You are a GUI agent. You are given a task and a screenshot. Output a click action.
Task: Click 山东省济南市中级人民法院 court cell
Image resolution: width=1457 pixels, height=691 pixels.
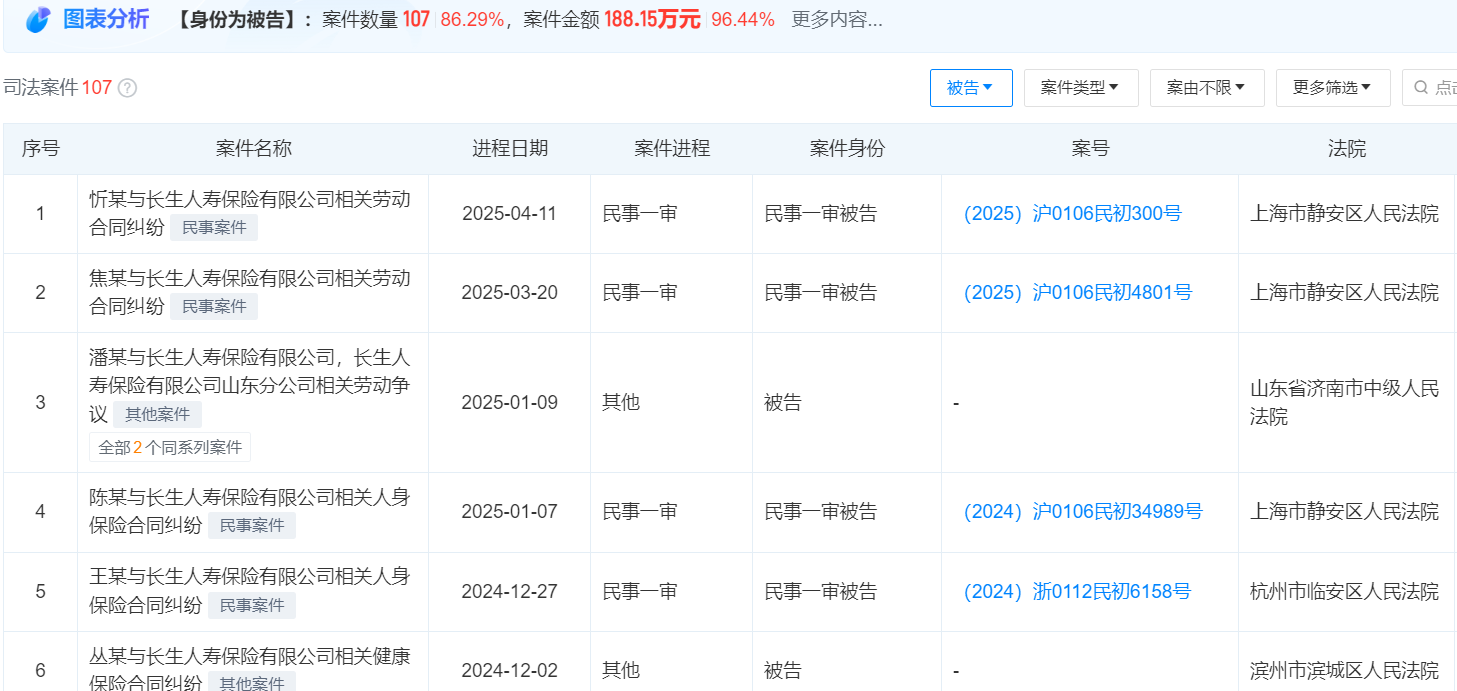1345,403
